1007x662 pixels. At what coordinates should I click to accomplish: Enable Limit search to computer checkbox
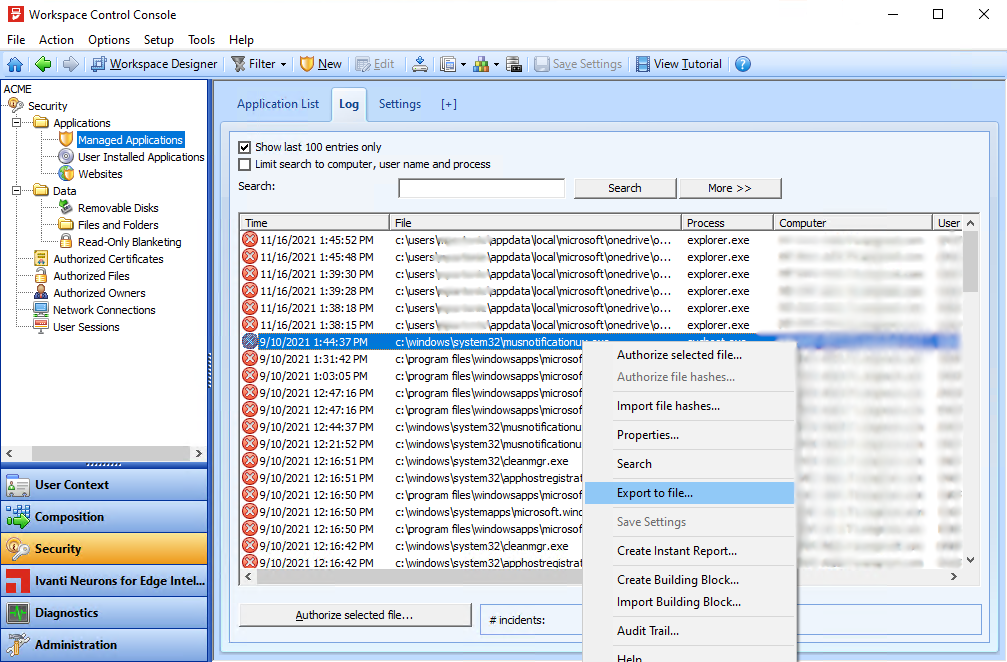click(245, 164)
